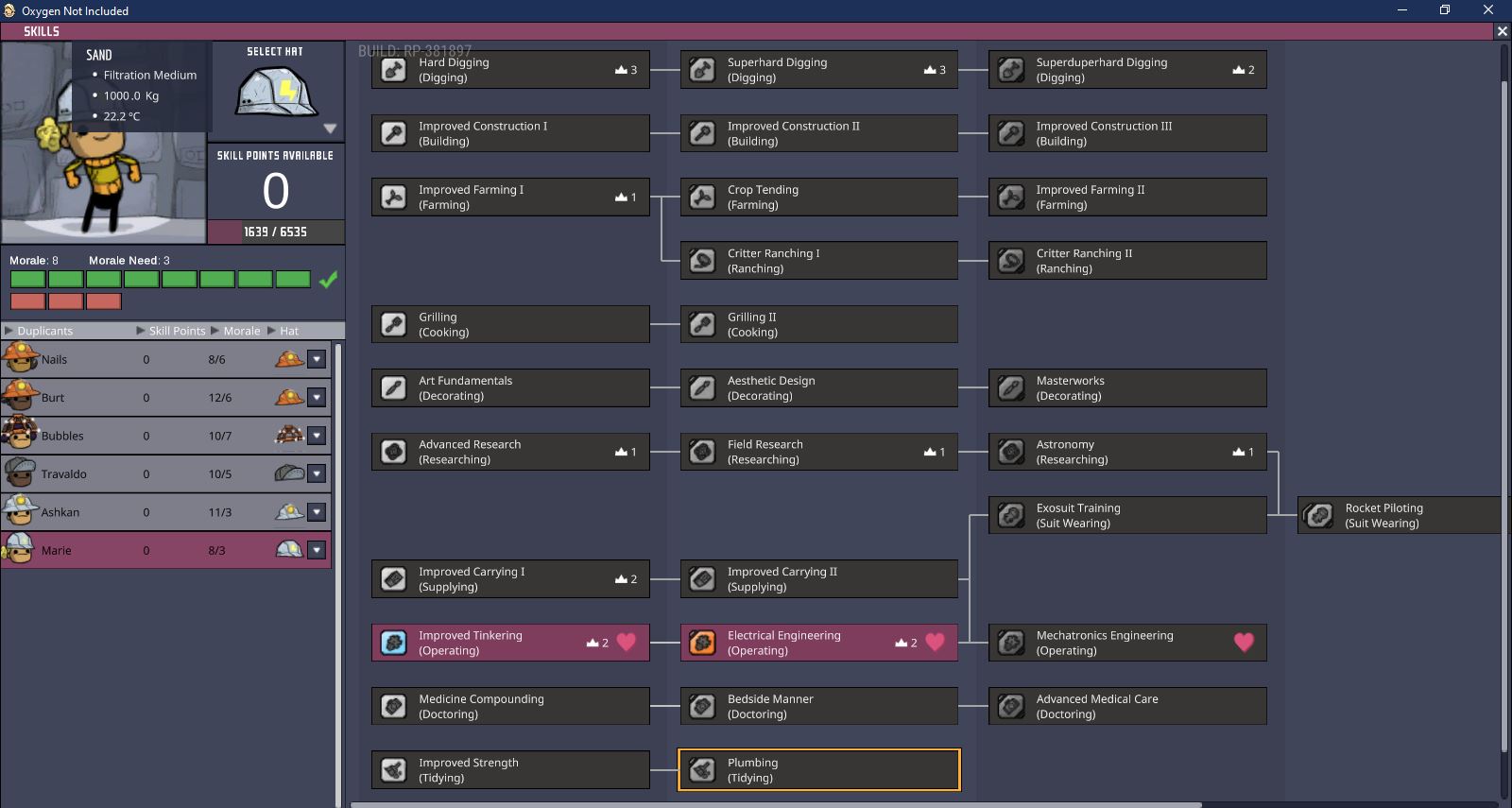The width and height of the screenshot is (1512, 808).
Task: Open the hat dropdown for Nails
Action: click(317, 359)
